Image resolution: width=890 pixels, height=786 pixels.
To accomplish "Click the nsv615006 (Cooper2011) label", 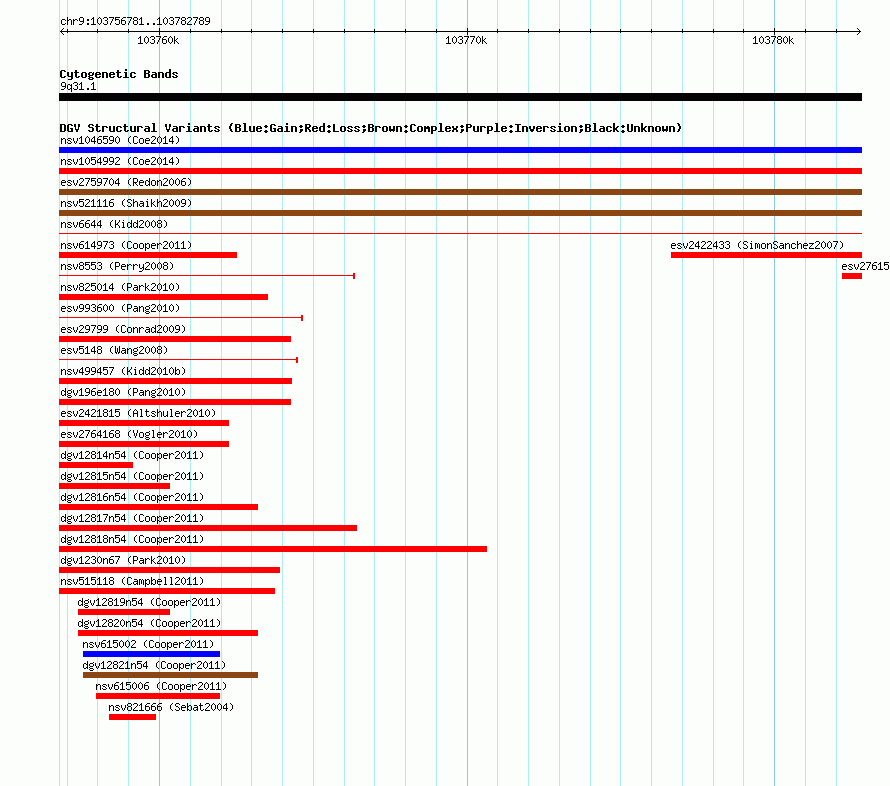I will click(x=161, y=686).
